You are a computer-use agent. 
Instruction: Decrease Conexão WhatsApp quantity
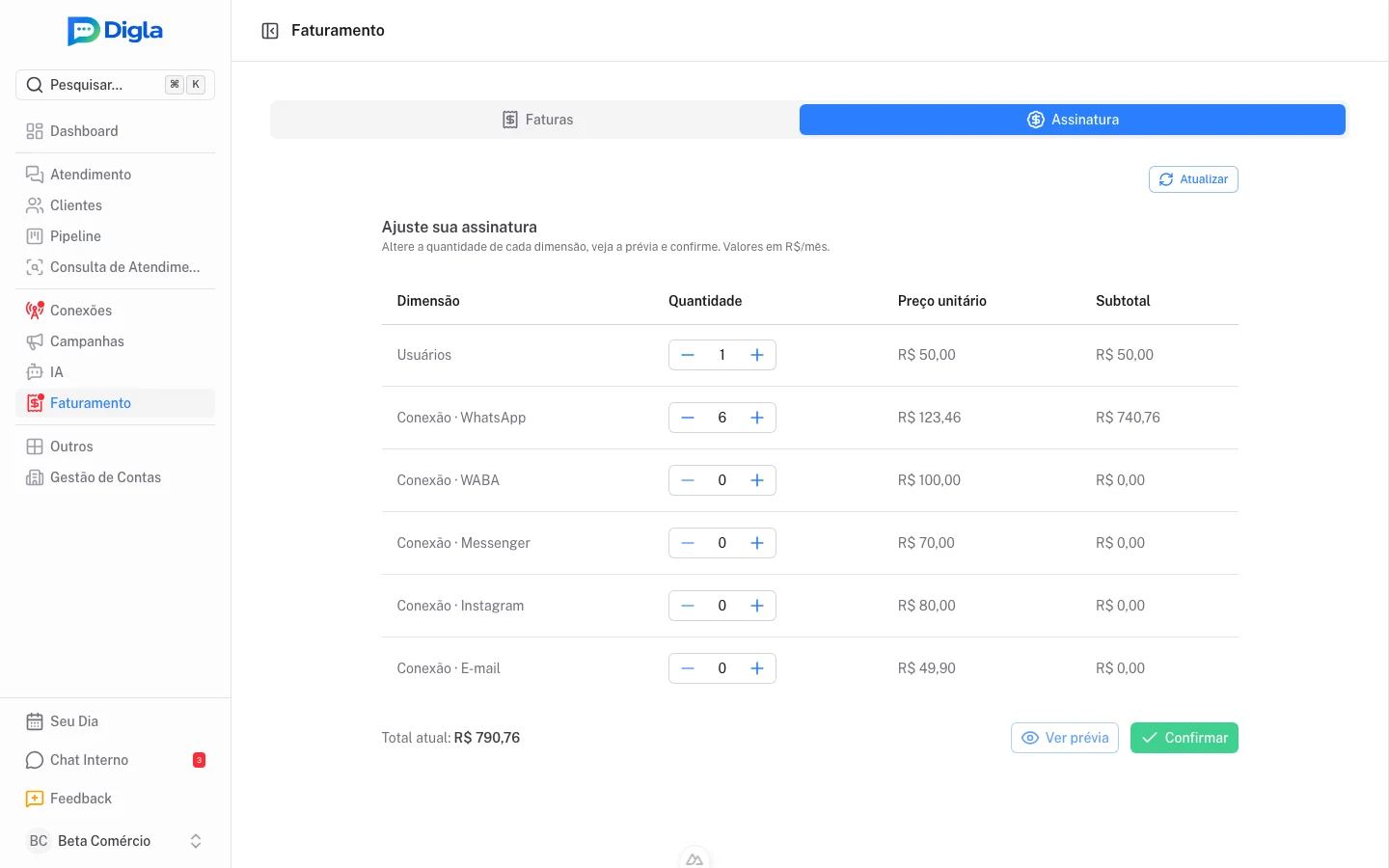click(x=688, y=418)
